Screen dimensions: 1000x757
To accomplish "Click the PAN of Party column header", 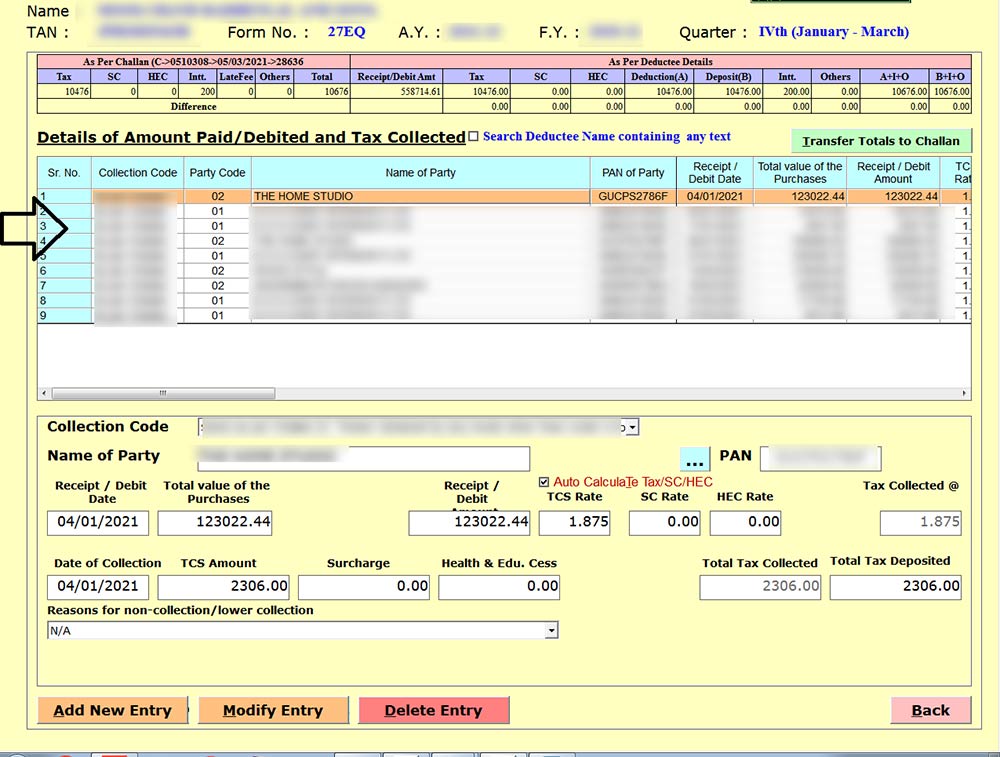I will (633, 173).
